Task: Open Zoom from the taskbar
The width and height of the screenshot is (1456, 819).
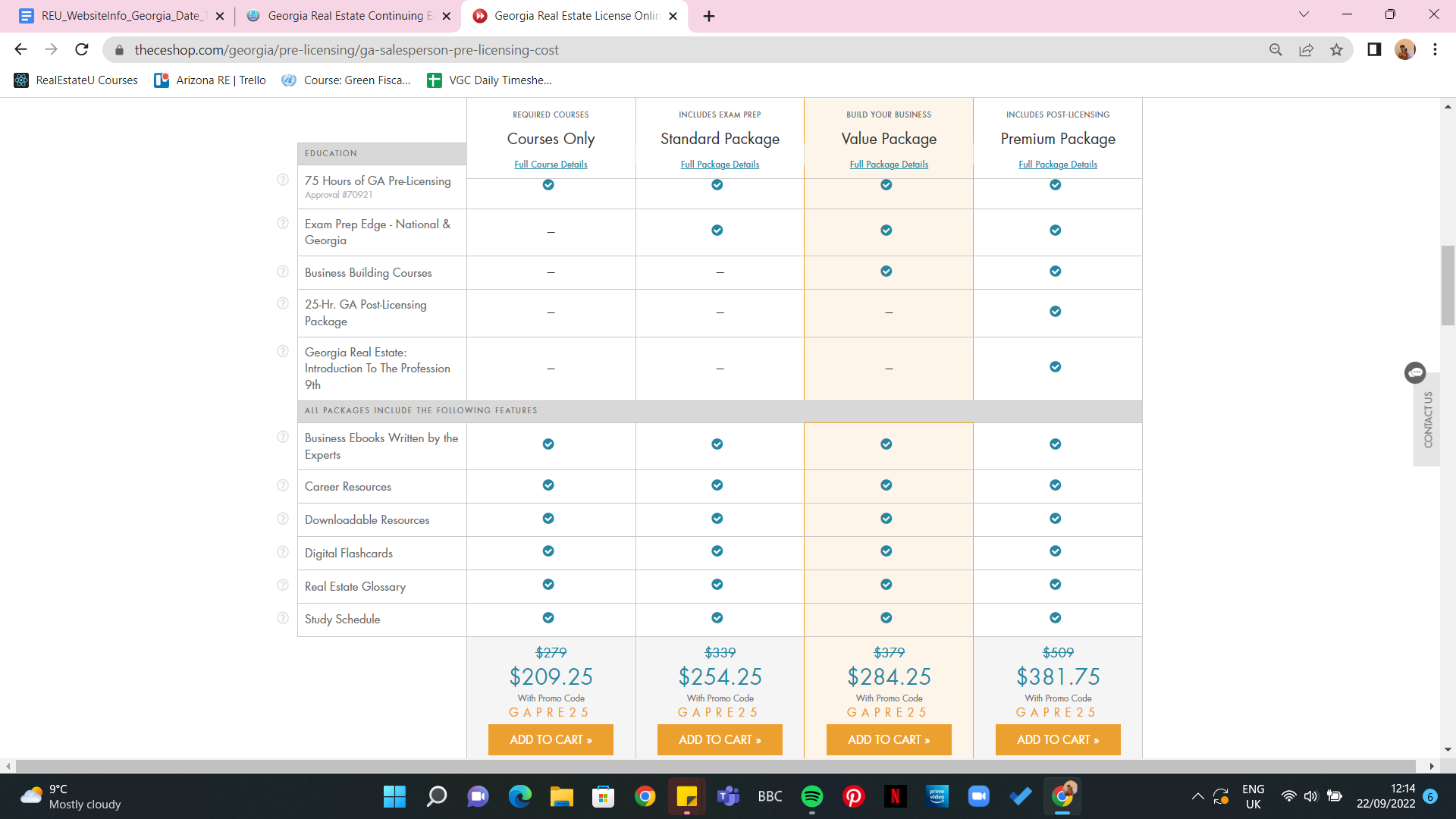Action: (x=979, y=796)
